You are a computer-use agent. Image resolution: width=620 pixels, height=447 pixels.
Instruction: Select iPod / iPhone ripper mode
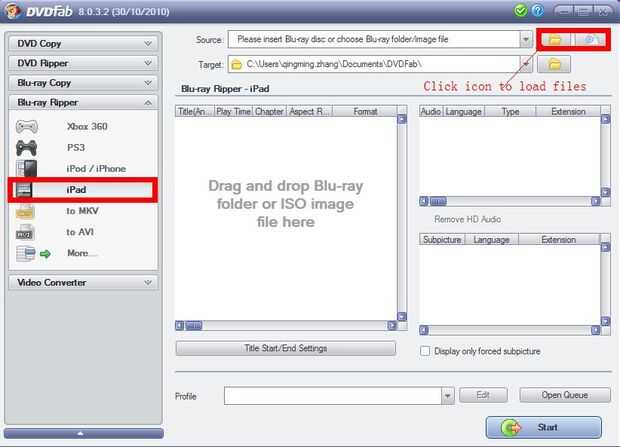coord(96,169)
